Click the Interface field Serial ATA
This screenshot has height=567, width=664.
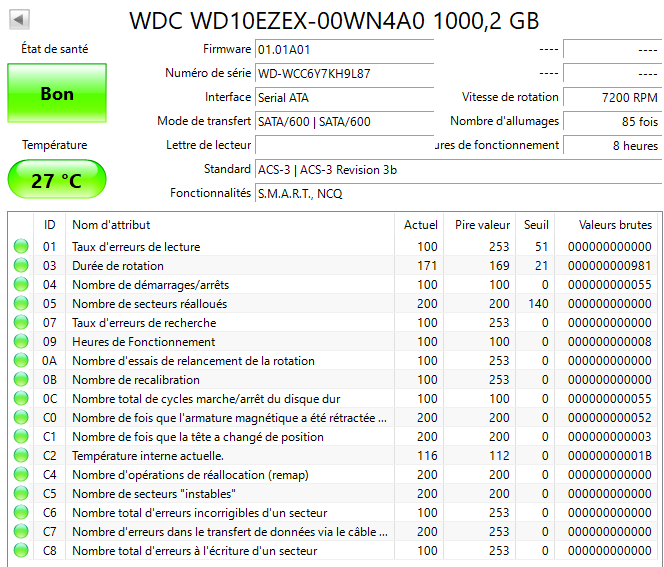pyautogui.click(x=344, y=98)
